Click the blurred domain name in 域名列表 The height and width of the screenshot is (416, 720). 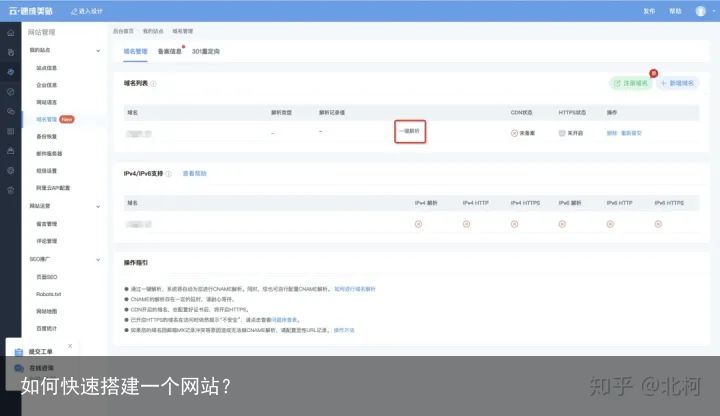[139, 134]
